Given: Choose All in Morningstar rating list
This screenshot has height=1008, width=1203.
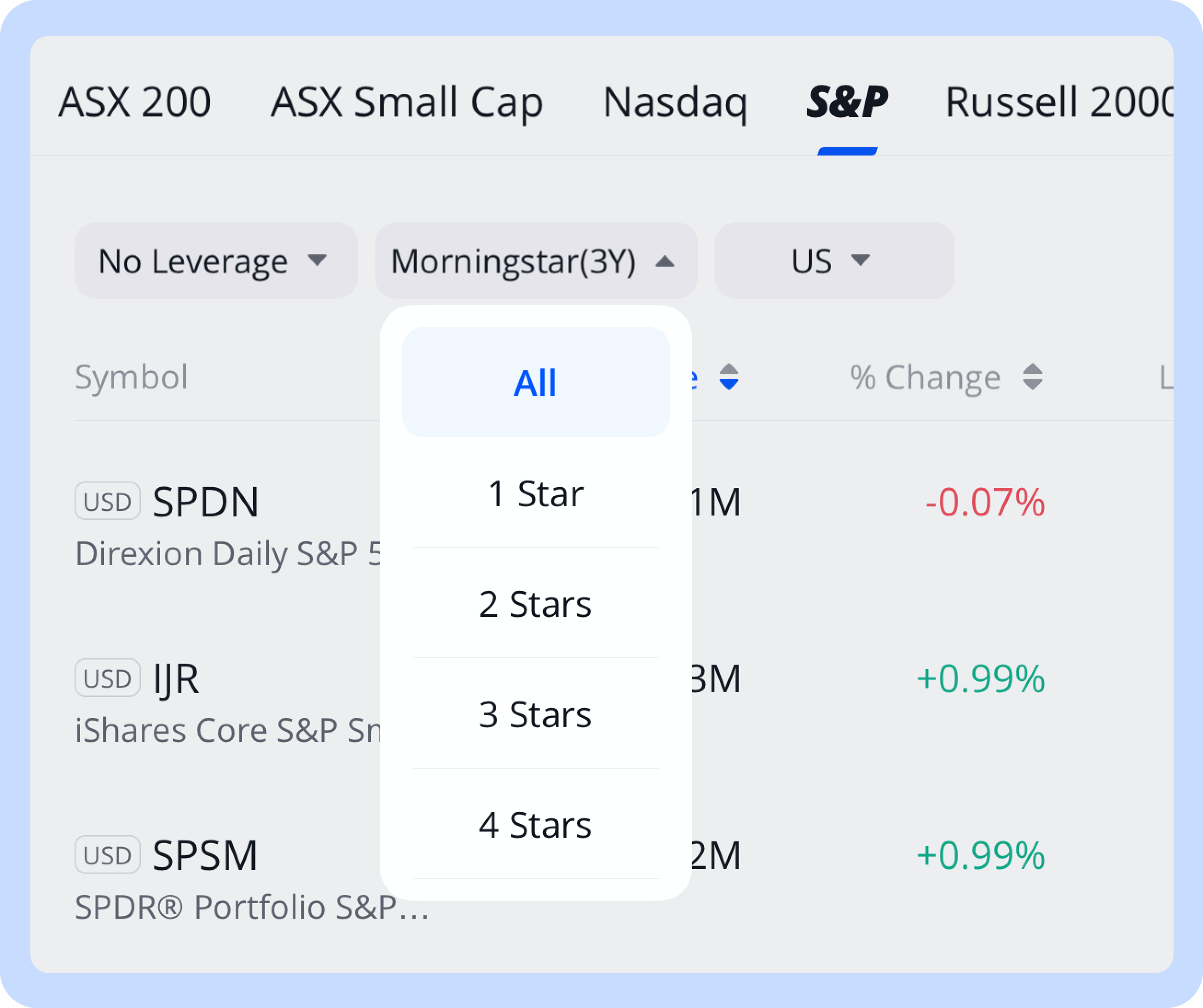Looking at the screenshot, I should point(535,382).
